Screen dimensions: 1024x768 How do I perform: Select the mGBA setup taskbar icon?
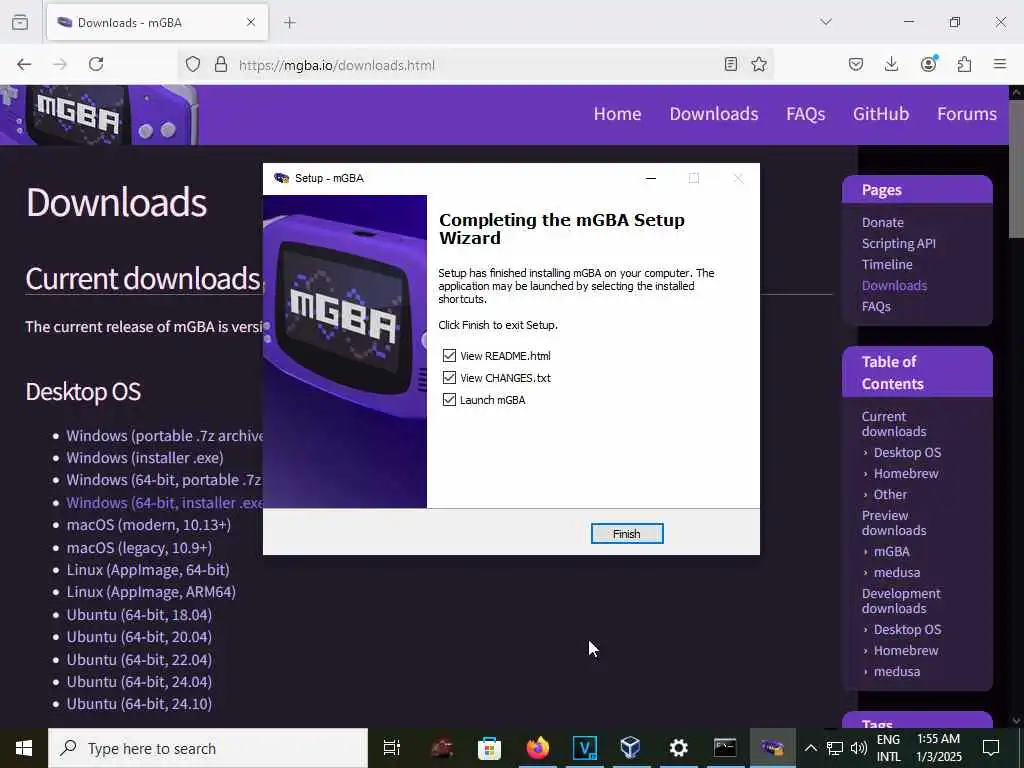tap(773, 748)
